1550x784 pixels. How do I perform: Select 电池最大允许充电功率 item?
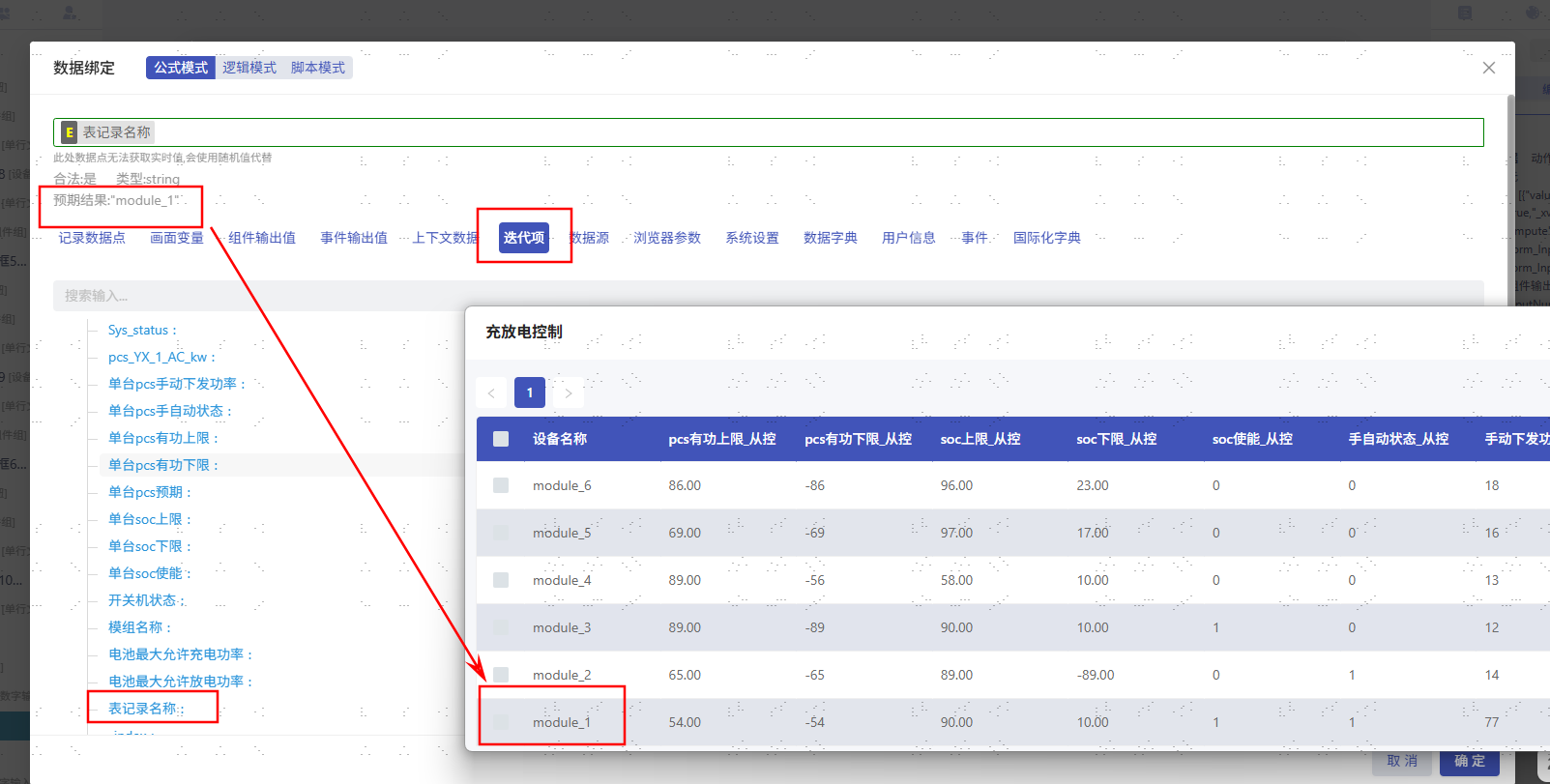coord(180,654)
